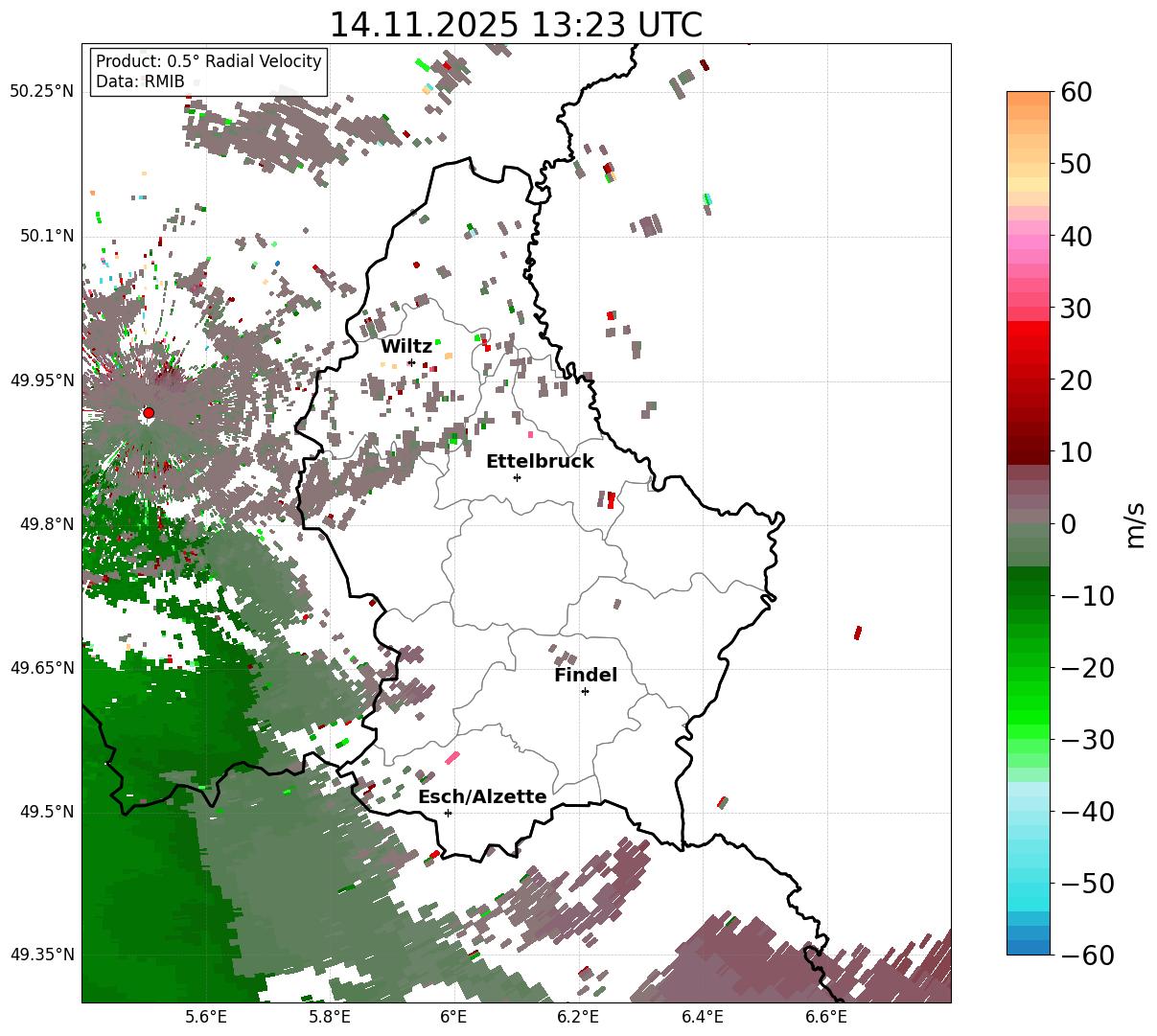The image size is (1157, 1036).
Task: Click the Esch/Alzette station cross marker
Action: click(x=448, y=813)
